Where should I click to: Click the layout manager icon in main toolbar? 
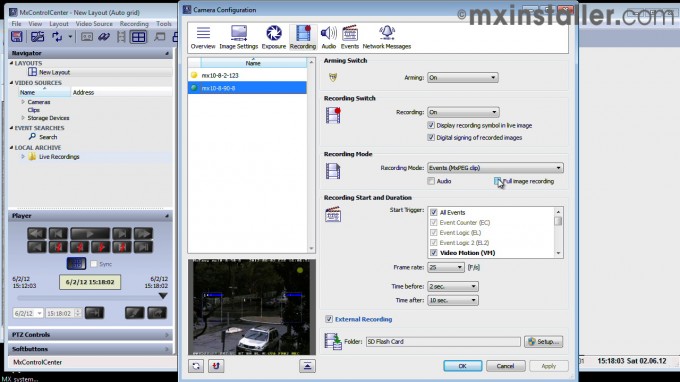pyautogui.click(x=37, y=37)
